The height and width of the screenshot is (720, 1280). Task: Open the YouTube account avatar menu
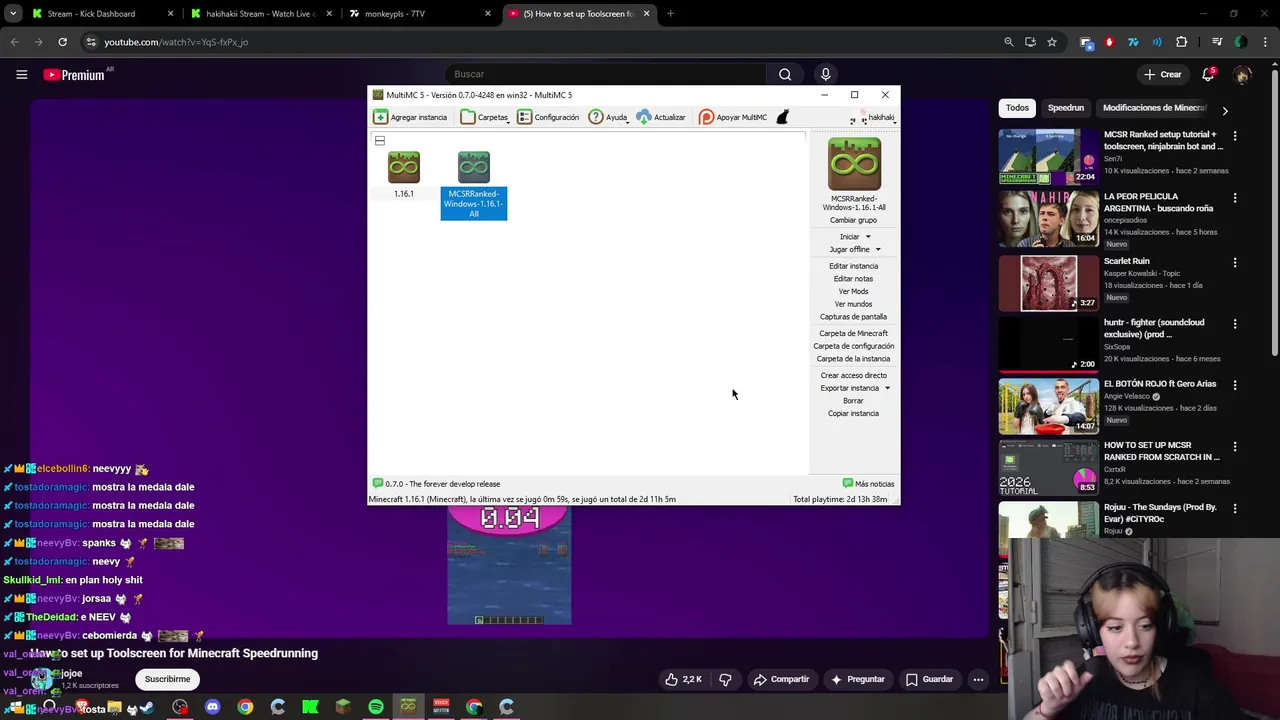(x=1242, y=74)
